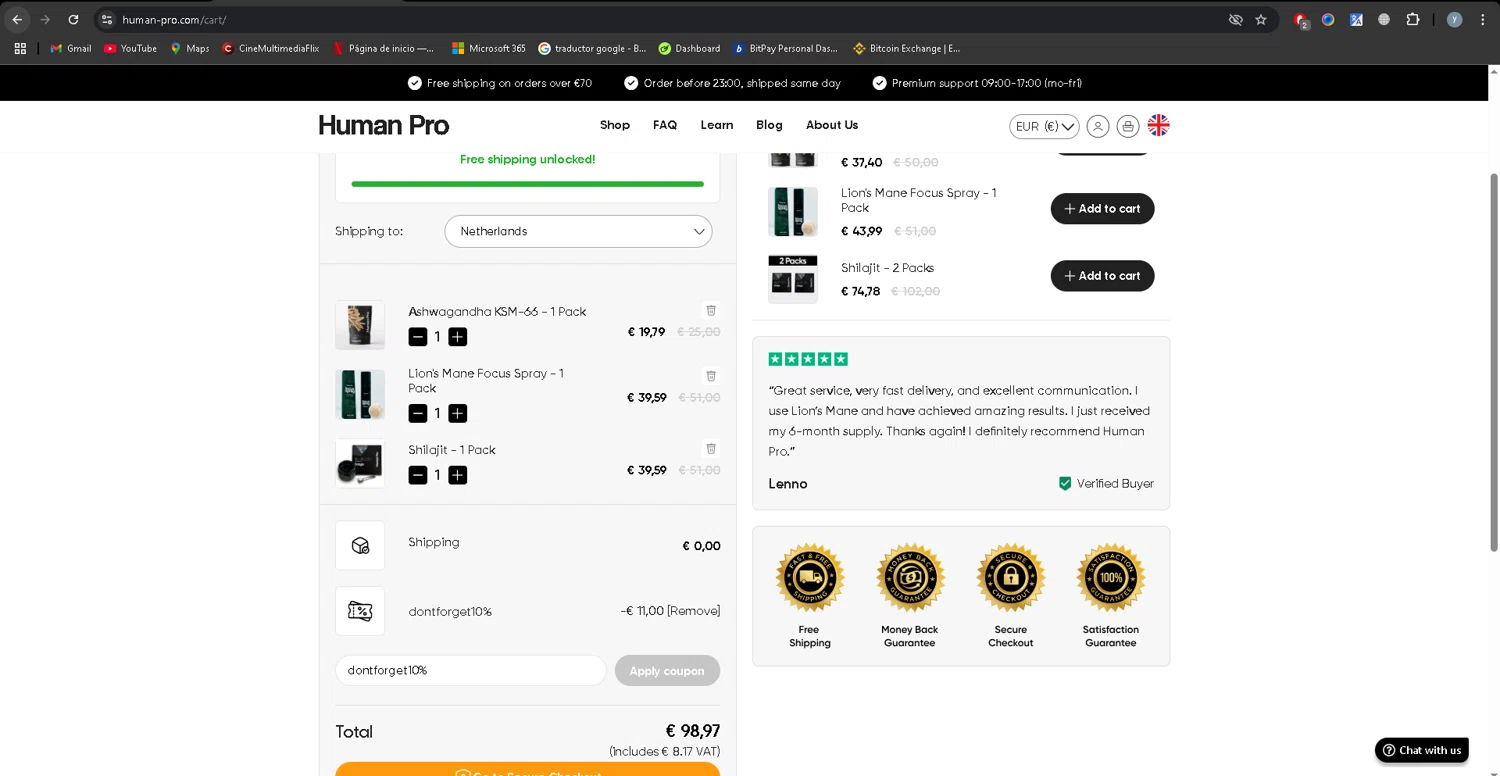The height and width of the screenshot is (776, 1500).
Task: Decrease Lion's Mane Focus Spray quantity
Action: click(x=418, y=413)
